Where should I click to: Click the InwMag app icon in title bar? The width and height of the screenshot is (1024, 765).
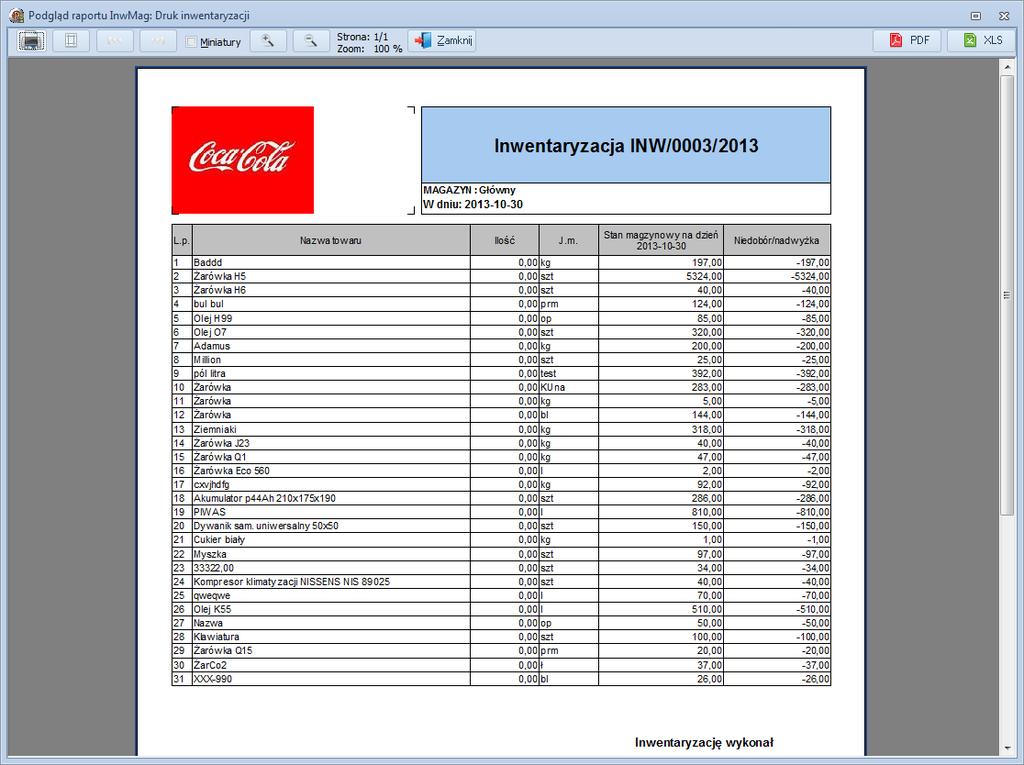[x=17, y=14]
